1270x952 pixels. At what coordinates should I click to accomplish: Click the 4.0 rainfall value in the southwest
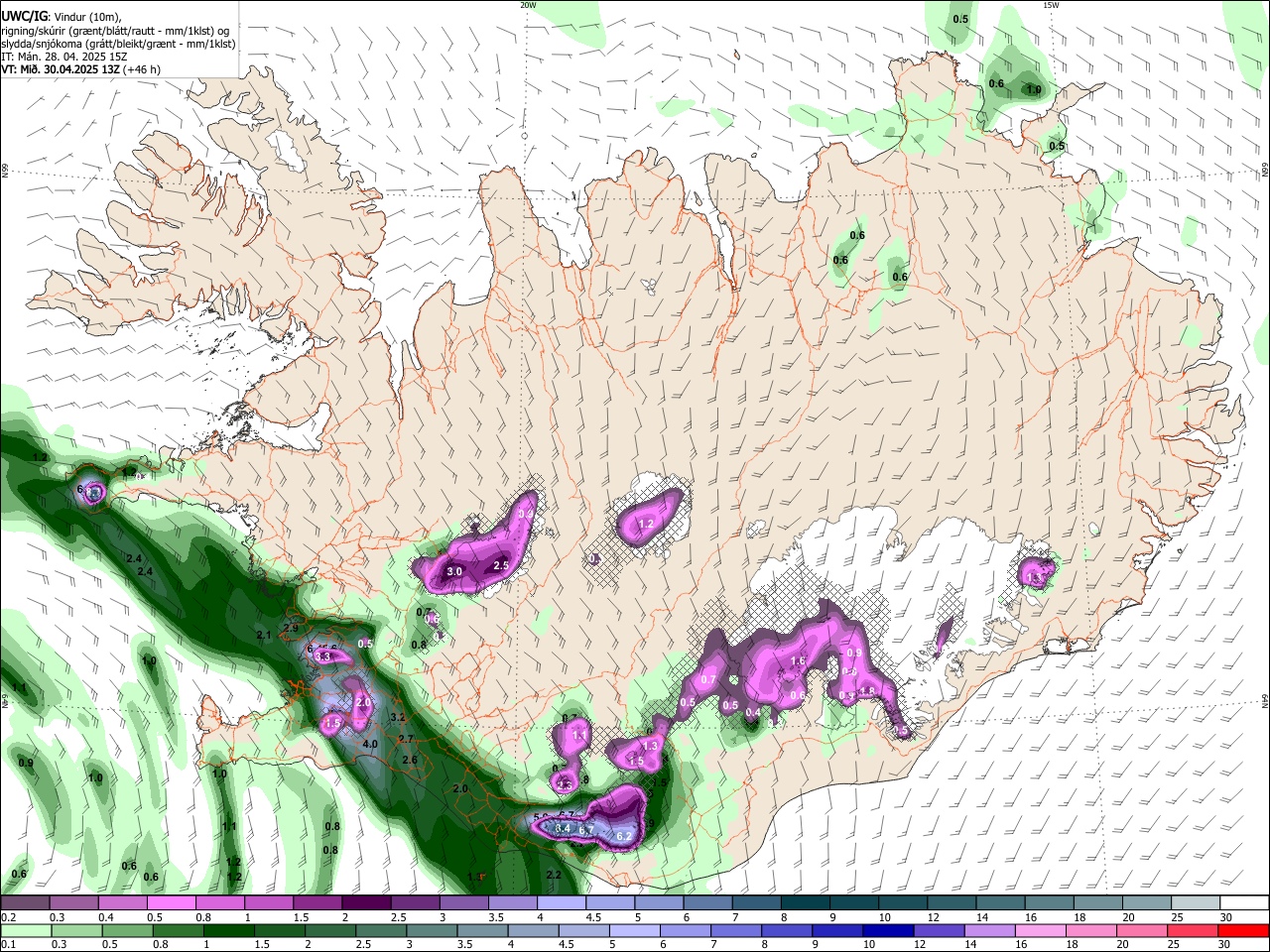pos(370,744)
